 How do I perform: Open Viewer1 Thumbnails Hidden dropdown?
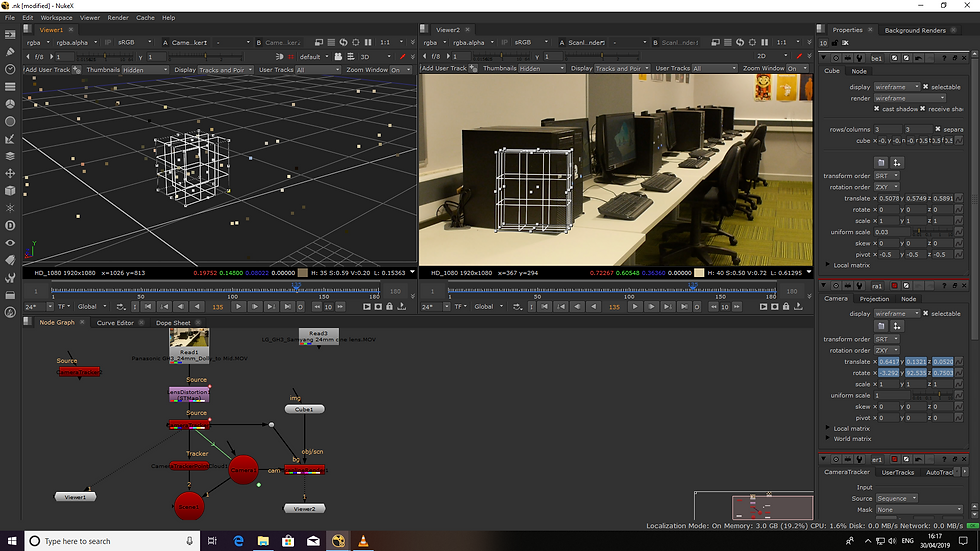coord(145,70)
